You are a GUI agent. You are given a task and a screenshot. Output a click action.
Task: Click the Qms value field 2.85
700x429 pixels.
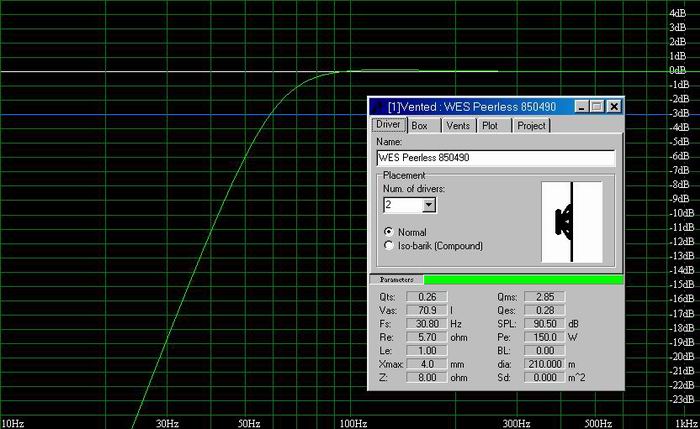(x=545, y=297)
